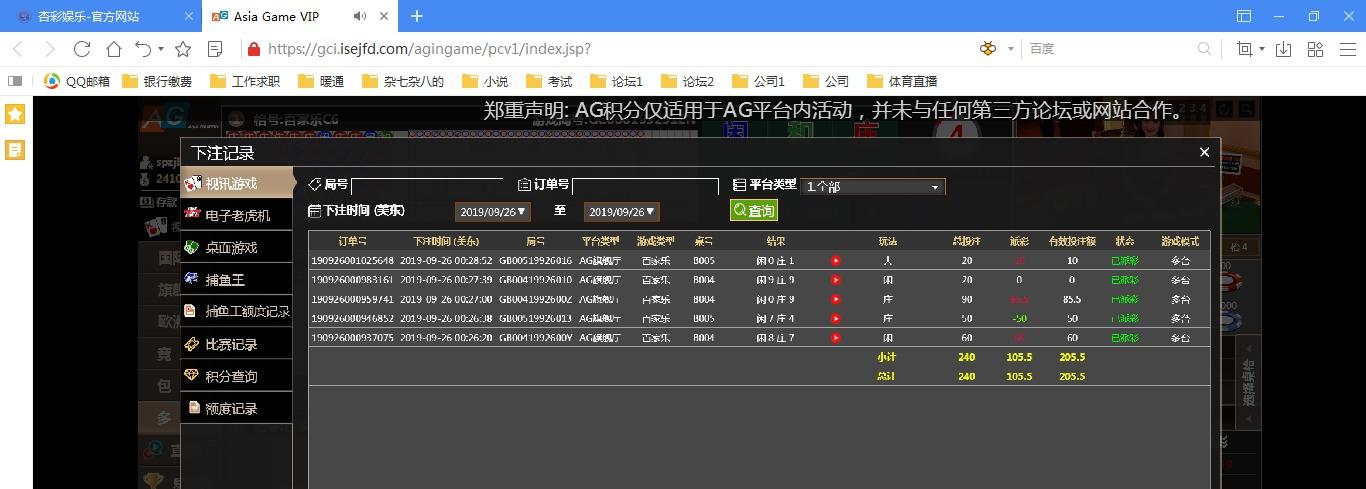The width and height of the screenshot is (1366, 489).
Task: Open reader mode icon in toolbar
Action: pyautogui.click(x=215, y=48)
